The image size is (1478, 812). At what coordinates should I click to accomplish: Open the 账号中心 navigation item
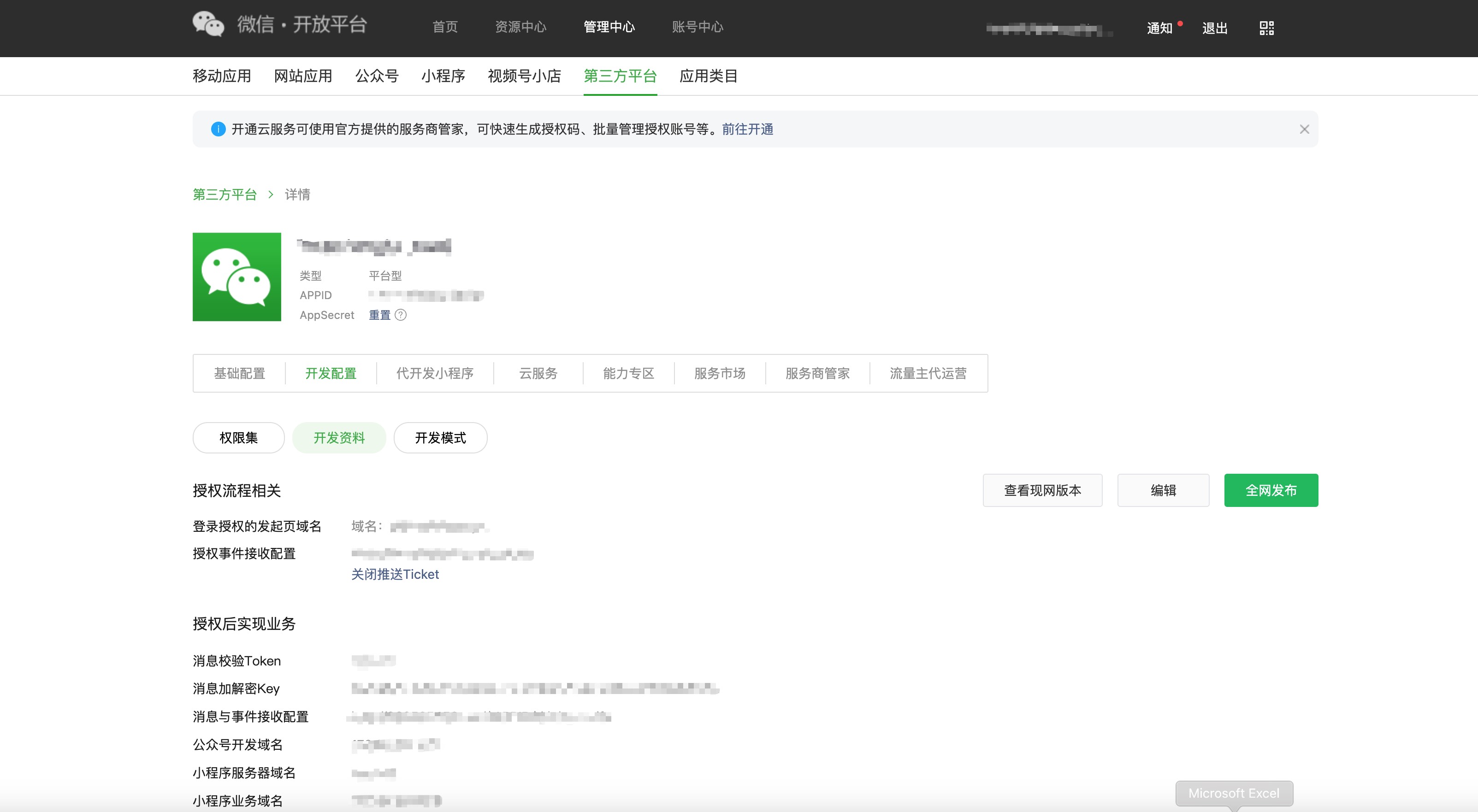(x=698, y=27)
